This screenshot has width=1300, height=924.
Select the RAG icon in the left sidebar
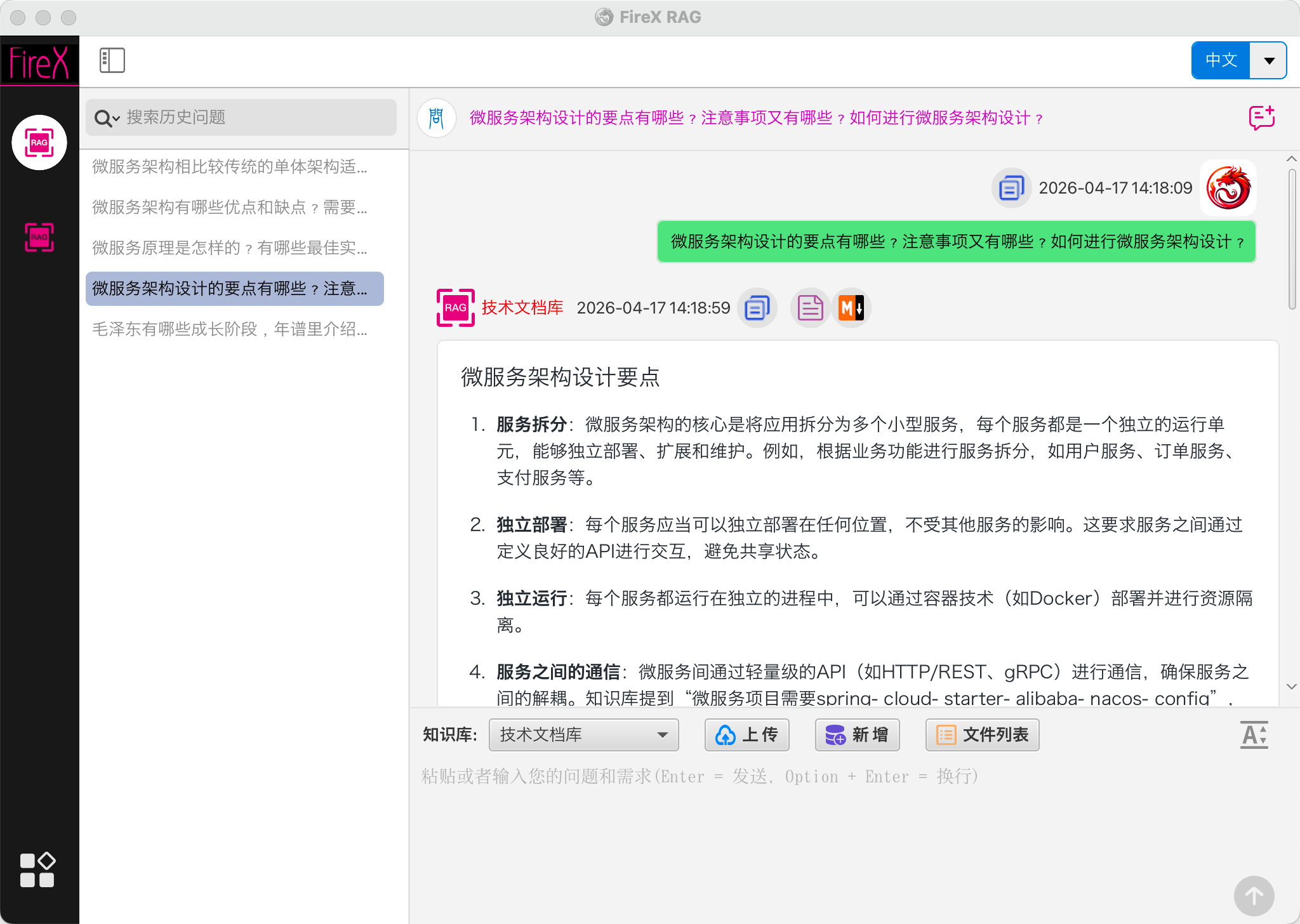39,142
